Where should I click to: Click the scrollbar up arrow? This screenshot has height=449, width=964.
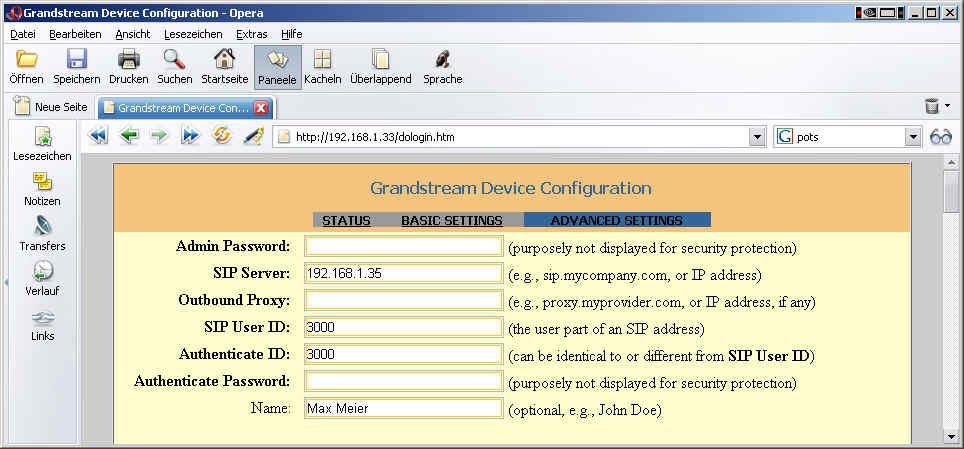pos(951,162)
